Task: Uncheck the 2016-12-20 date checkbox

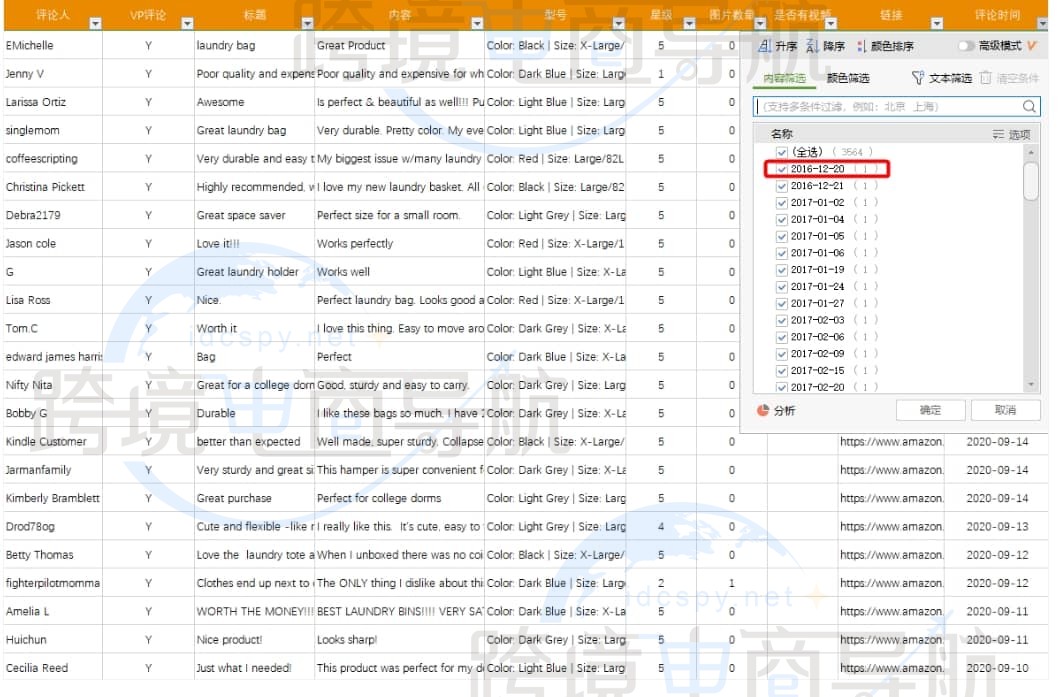Action: tap(782, 169)
